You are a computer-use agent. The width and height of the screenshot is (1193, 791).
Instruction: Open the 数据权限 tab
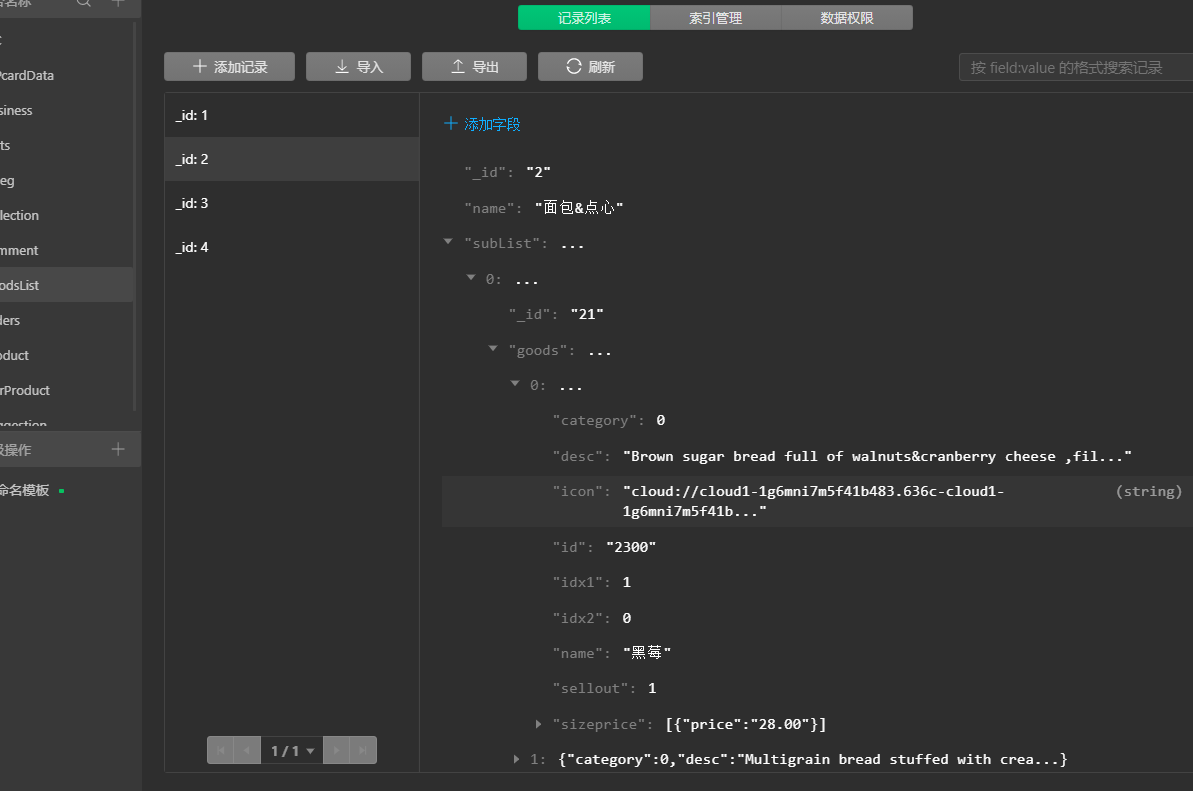pyautogui.click(x=847, y=17)
